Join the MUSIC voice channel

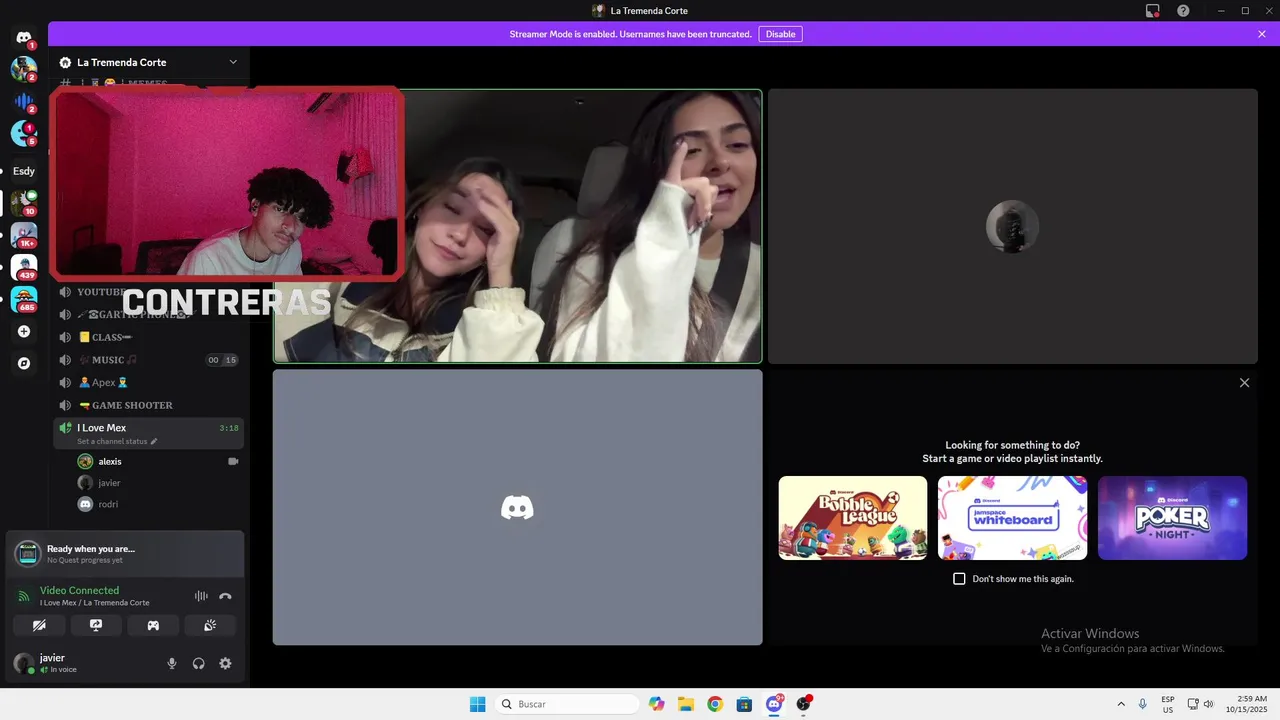pos(148,360)
